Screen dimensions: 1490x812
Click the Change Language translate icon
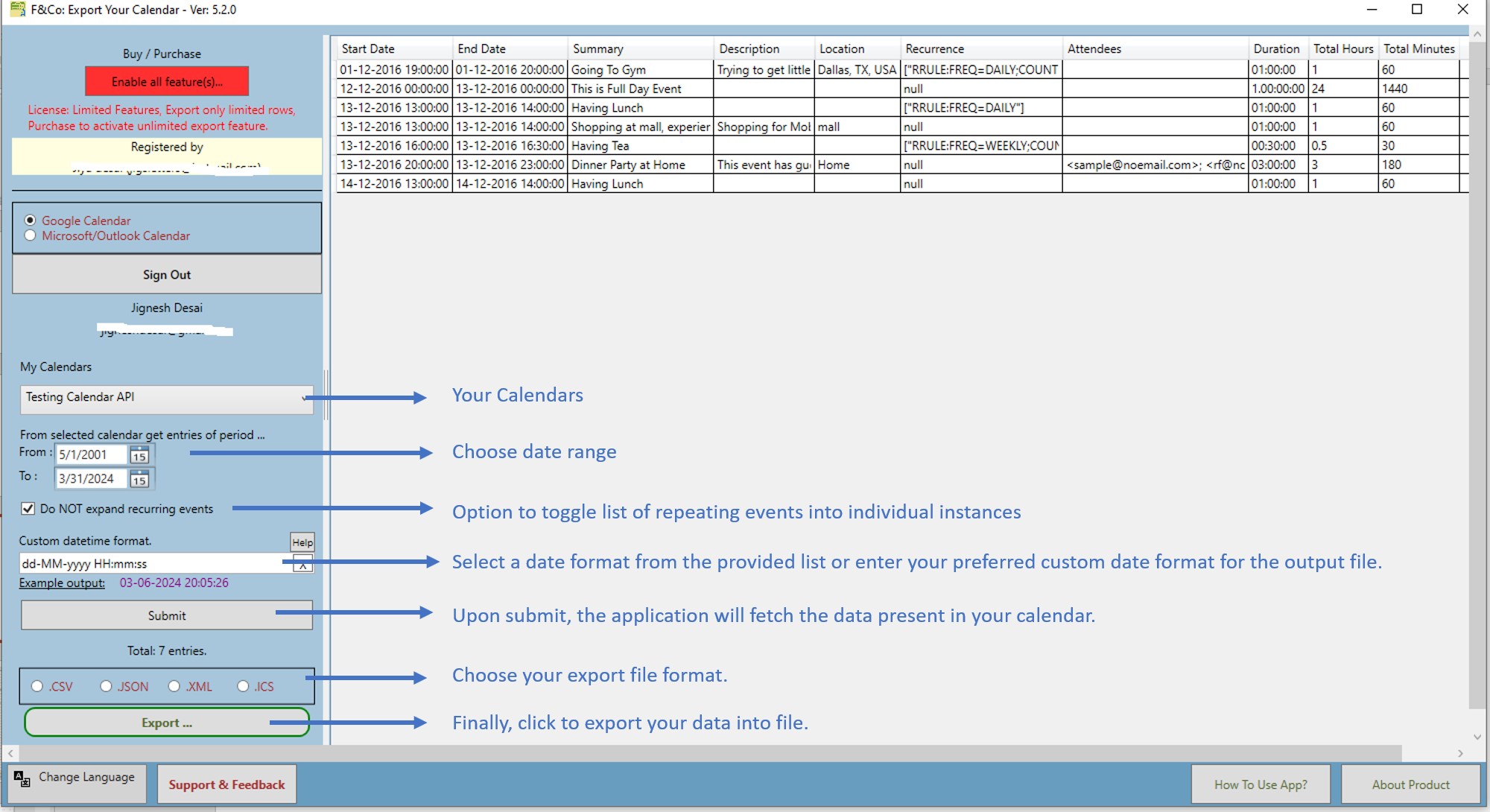coord(22,778)
